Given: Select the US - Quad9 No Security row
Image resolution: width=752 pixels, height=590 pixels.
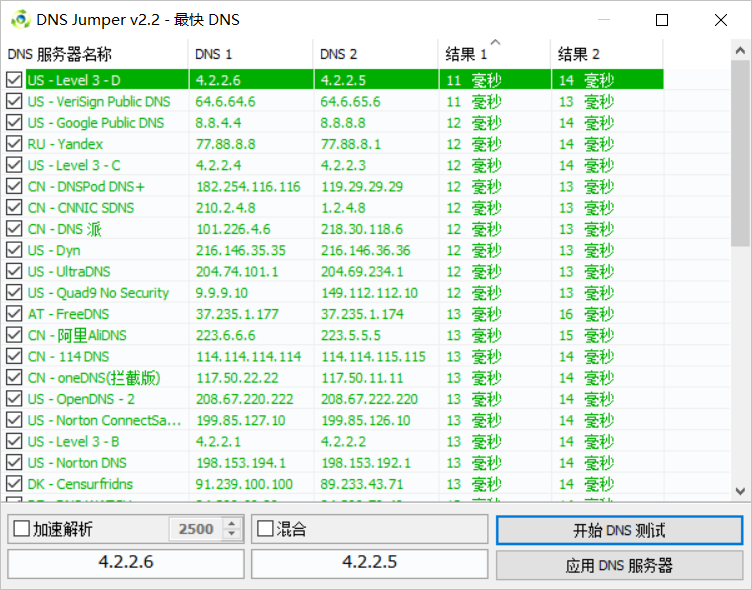Looking at the screenshot, I should [x=335, y=293].
